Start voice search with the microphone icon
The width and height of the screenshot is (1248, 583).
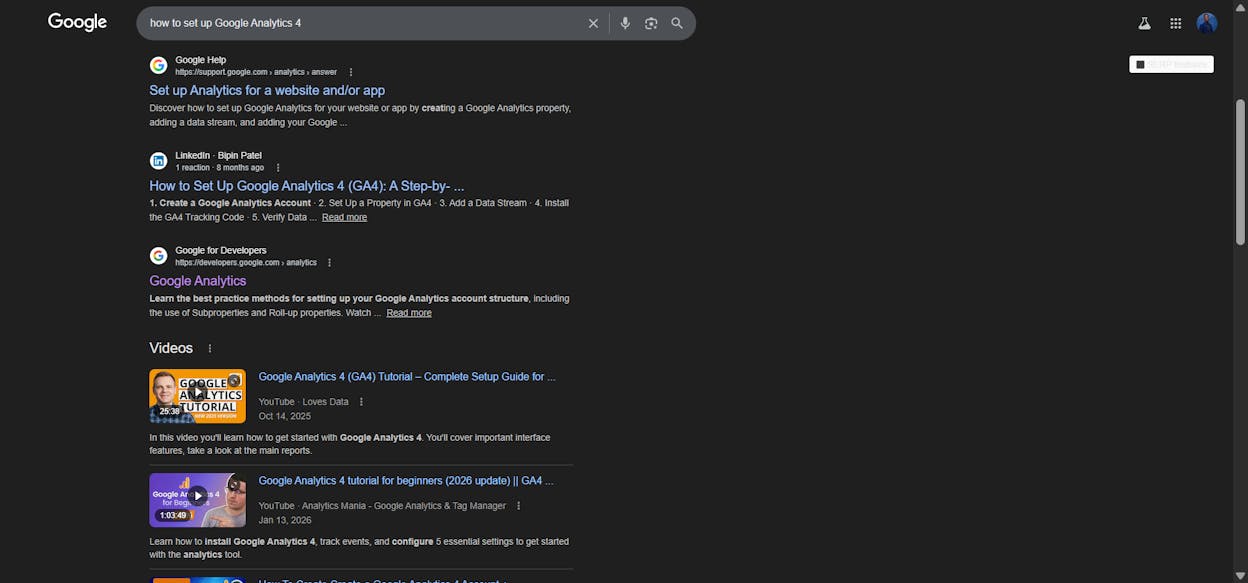point(625,23)
